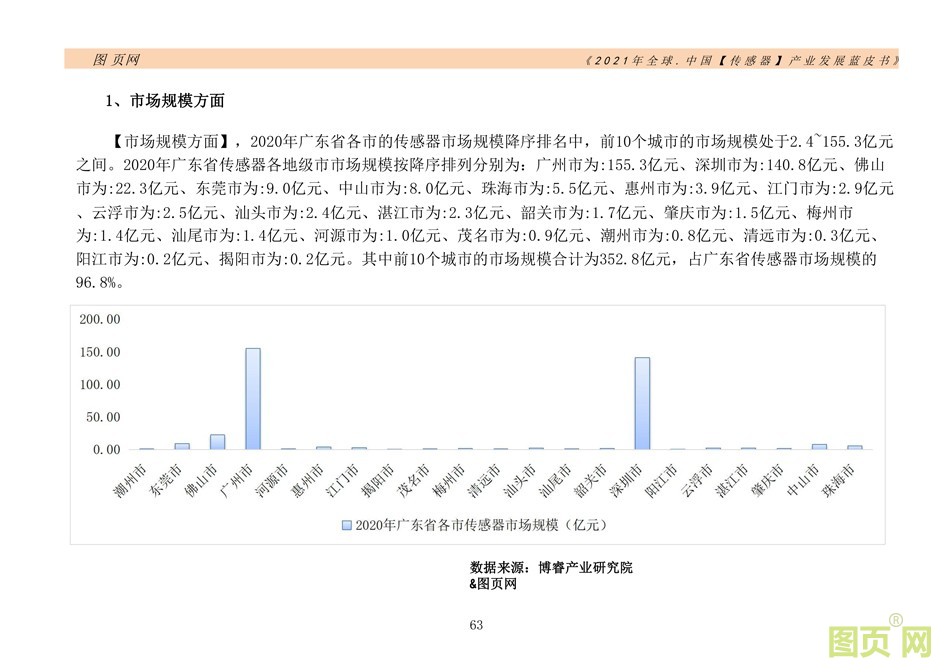Click the 图页网 header text at top left
The height and width of the screenshot is (672, 950).
[116, 60]
